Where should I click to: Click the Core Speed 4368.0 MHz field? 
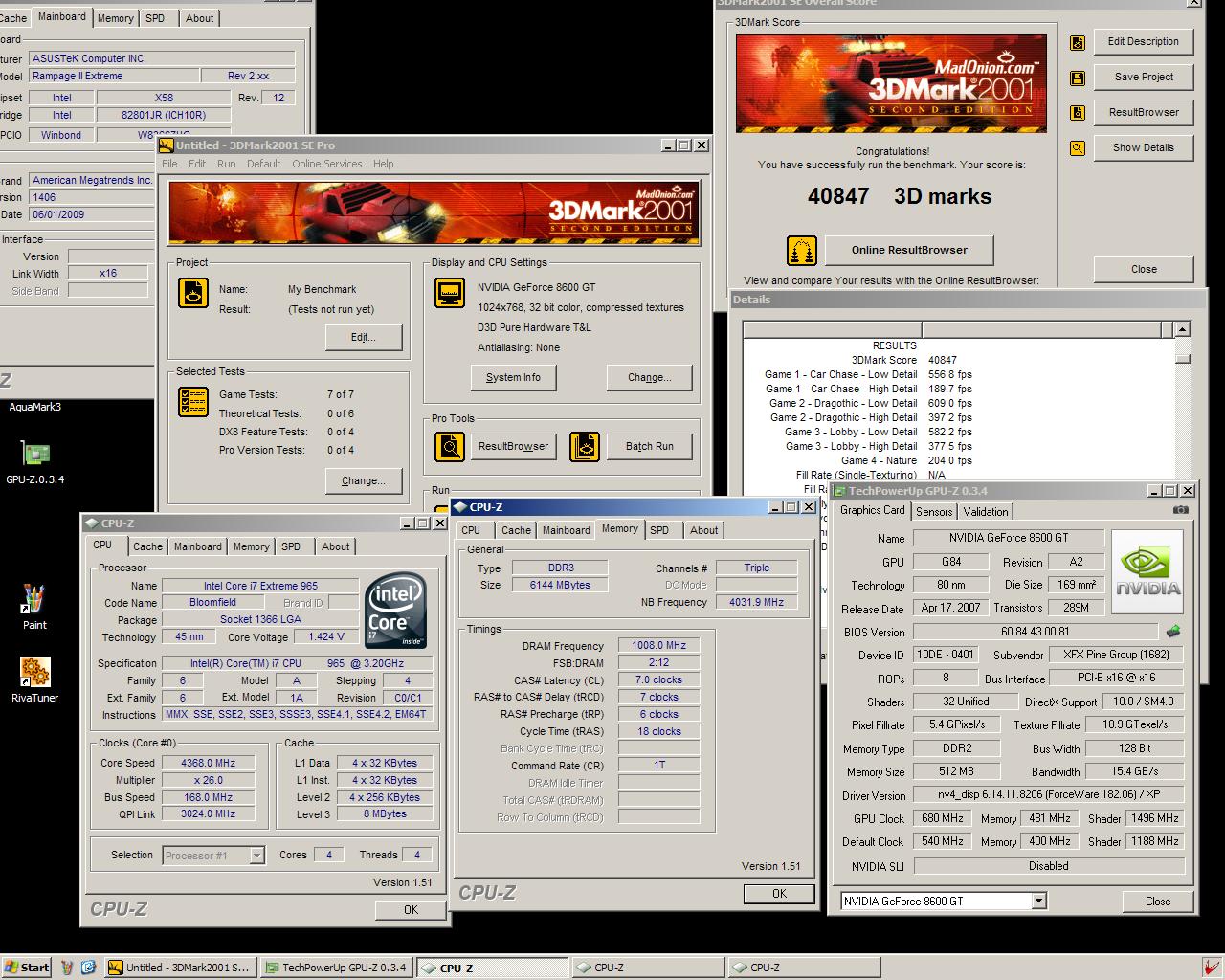[x=208, y=764]
